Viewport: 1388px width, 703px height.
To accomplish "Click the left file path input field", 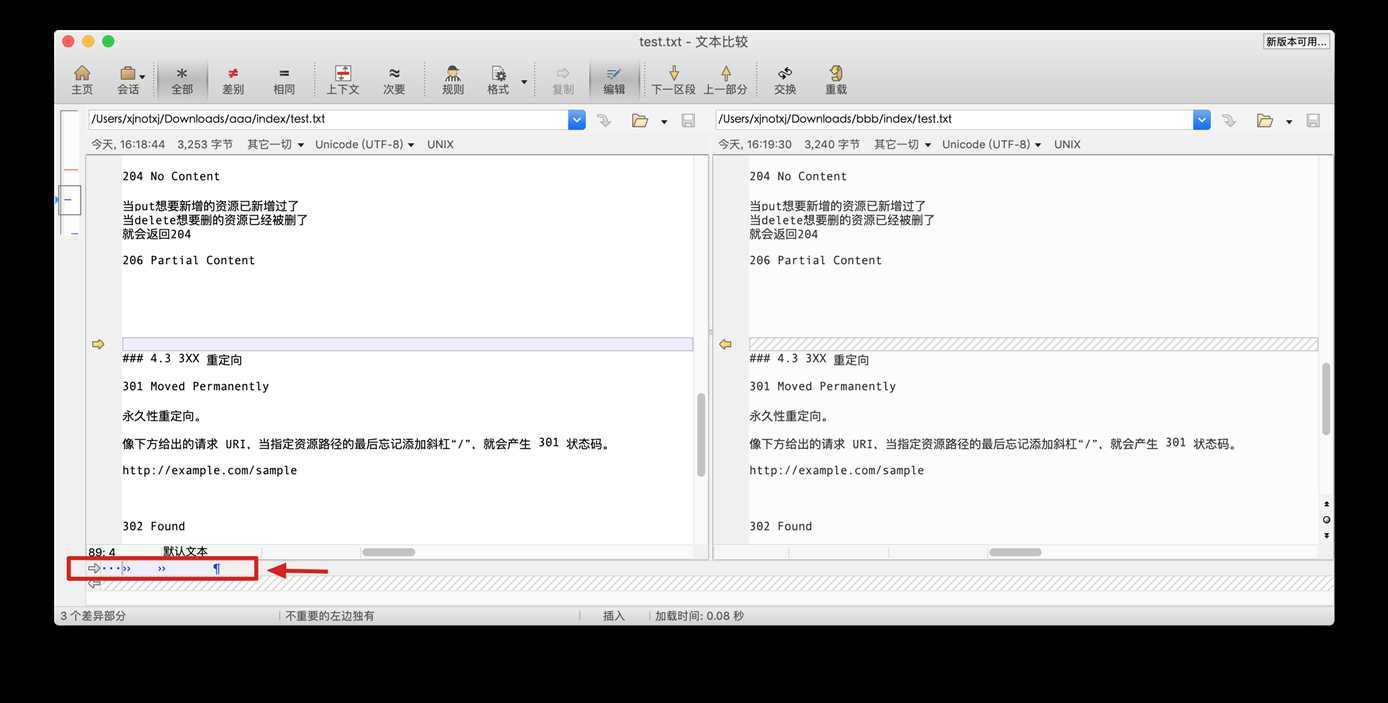I will pyautogui.click(x=328, y=119).
